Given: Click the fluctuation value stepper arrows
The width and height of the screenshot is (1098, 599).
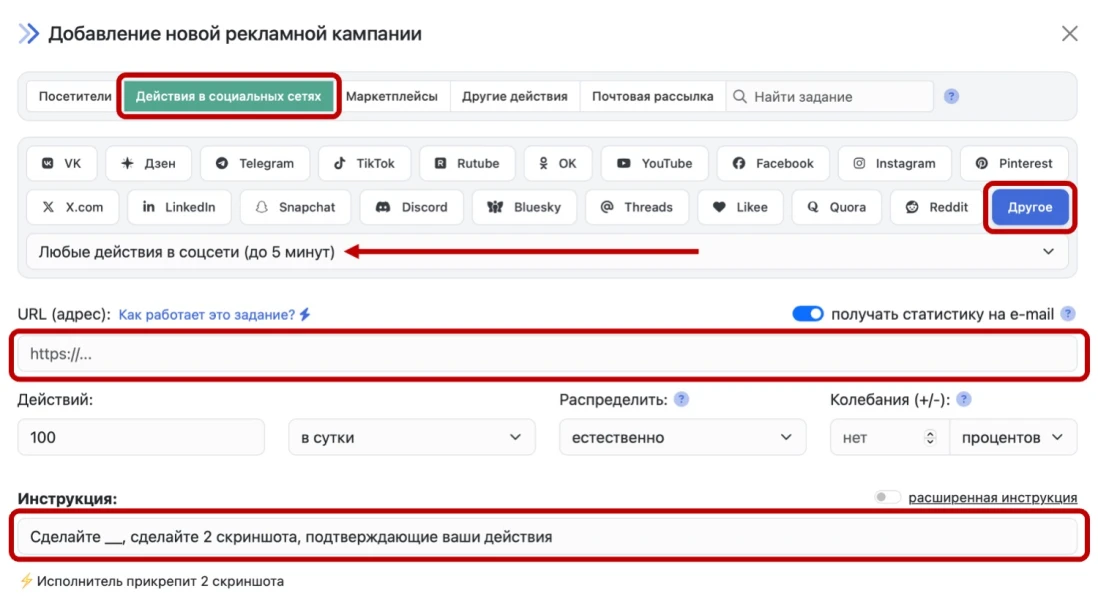Looking at the screenshot, I should pyautogui.click(x=930, y=437).
